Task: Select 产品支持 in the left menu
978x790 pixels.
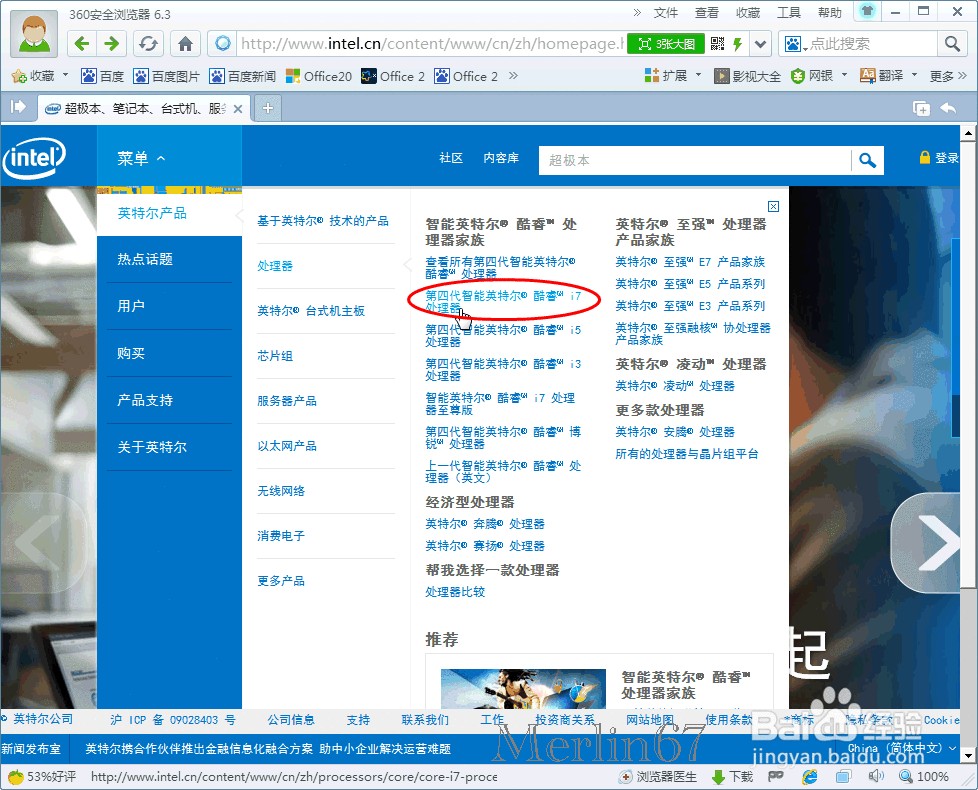Action: pyautogui.click(x=145, y=400)
